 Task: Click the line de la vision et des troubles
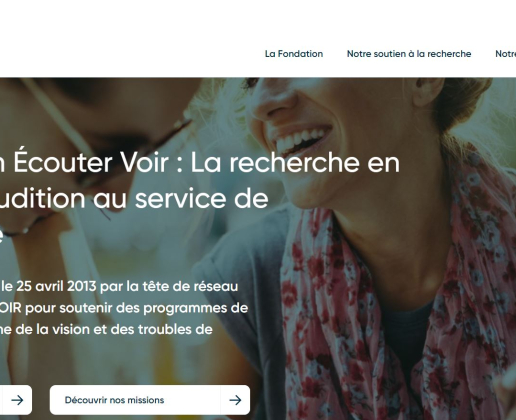pyautogui.click(x=106, y=329)
